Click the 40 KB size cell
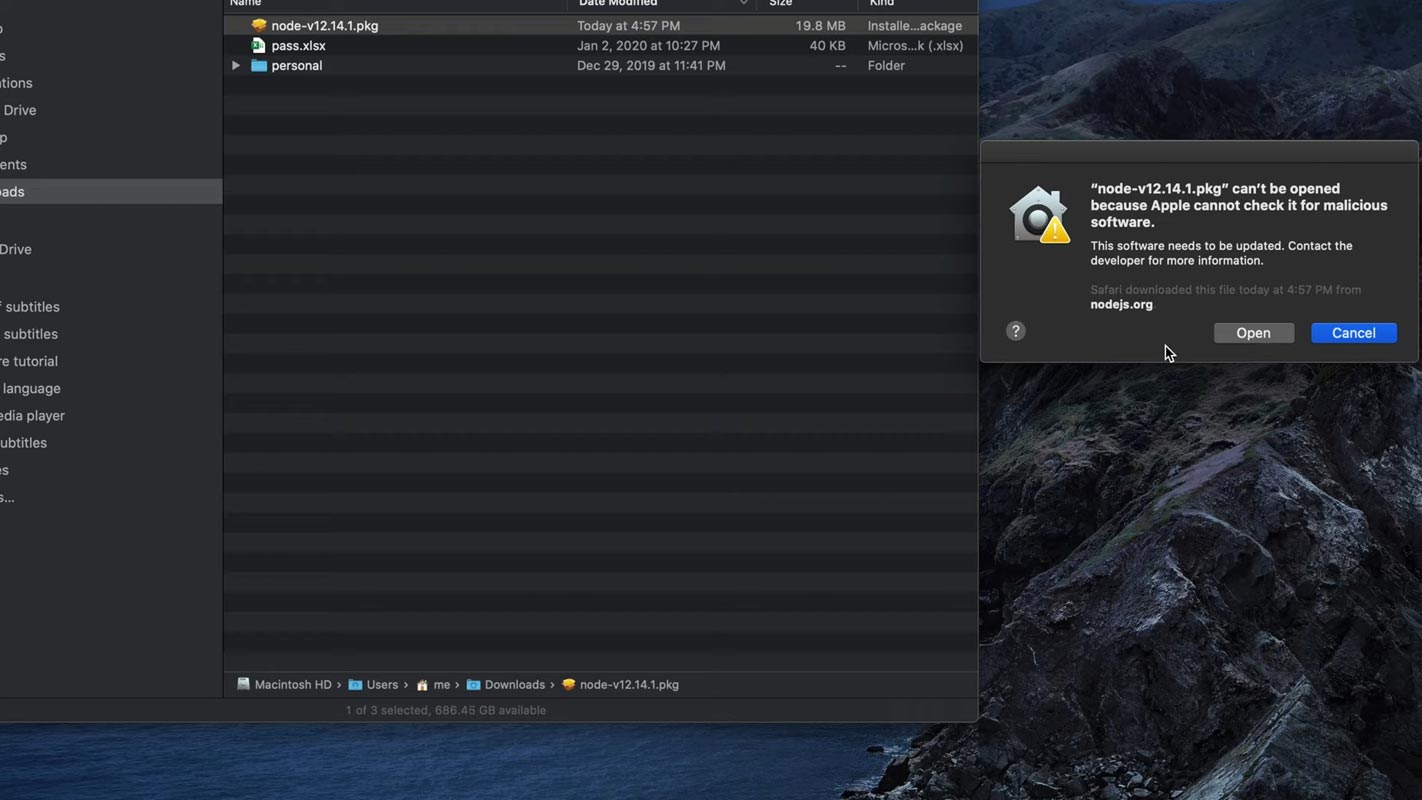 pos(827,45)
